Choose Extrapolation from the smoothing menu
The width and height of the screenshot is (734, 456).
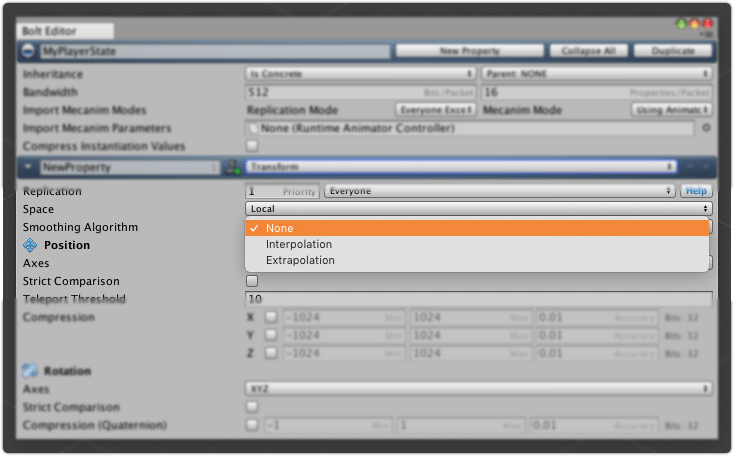point(477,260)
